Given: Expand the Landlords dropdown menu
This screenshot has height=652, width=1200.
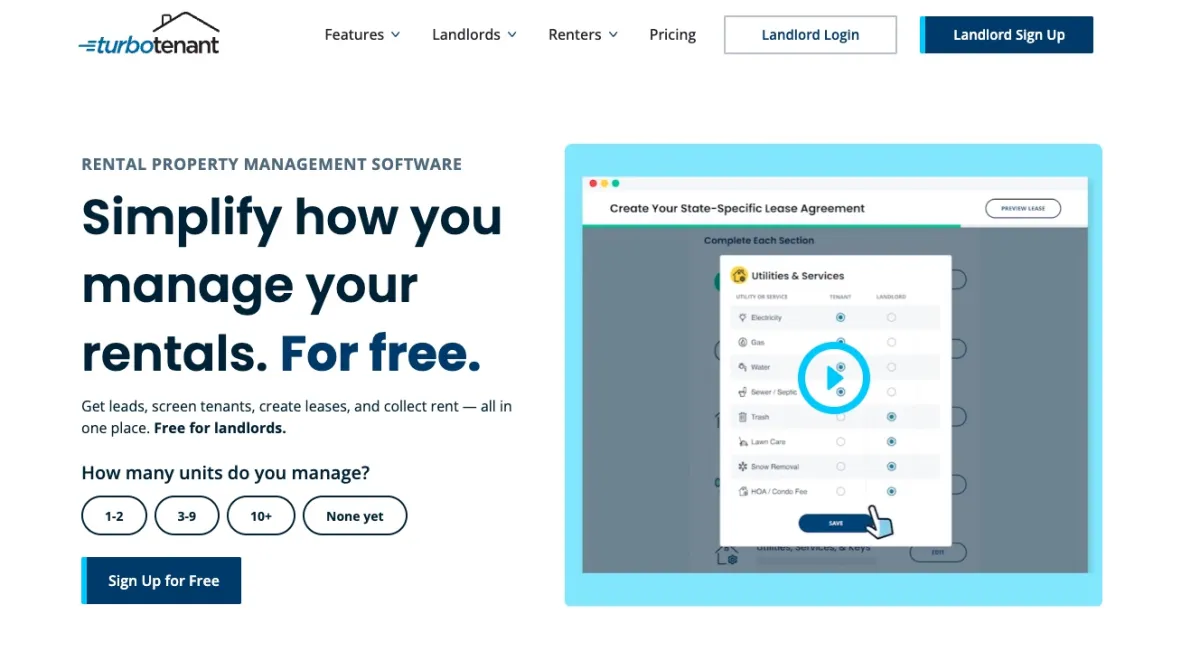Looking at the screenshot, I should [x=474, y=35].
